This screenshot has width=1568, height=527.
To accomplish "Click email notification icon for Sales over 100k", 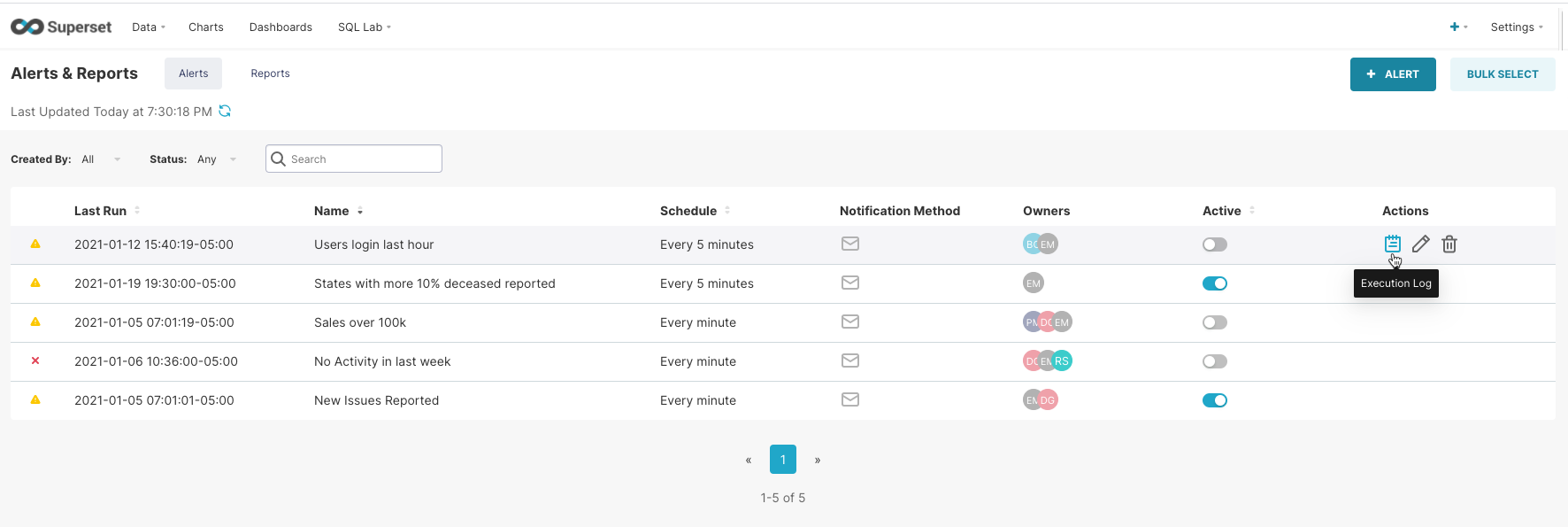I will click(x=850, y=322).
